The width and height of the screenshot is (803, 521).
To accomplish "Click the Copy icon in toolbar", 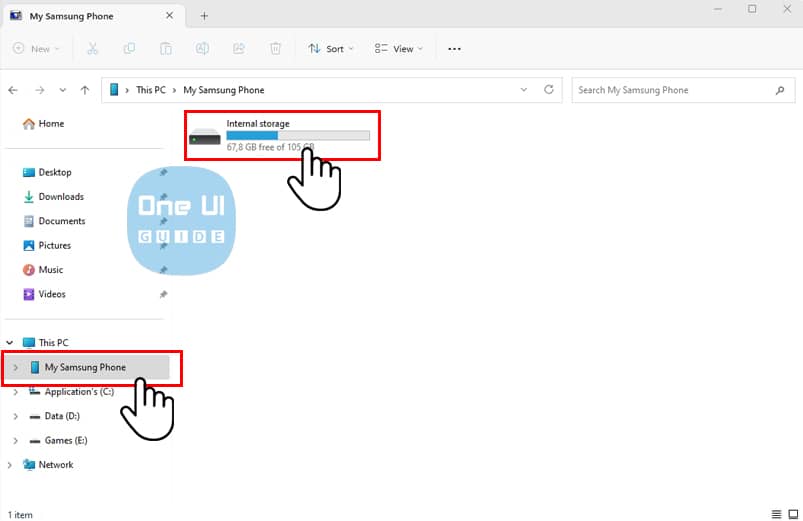I will tap(129, 48).
